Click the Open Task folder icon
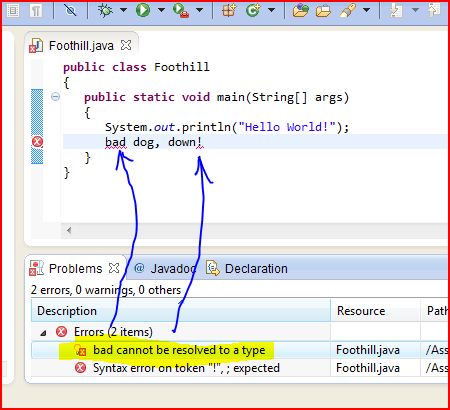The width and height of the screenshot is (450, 410). (x=323, y=11)
